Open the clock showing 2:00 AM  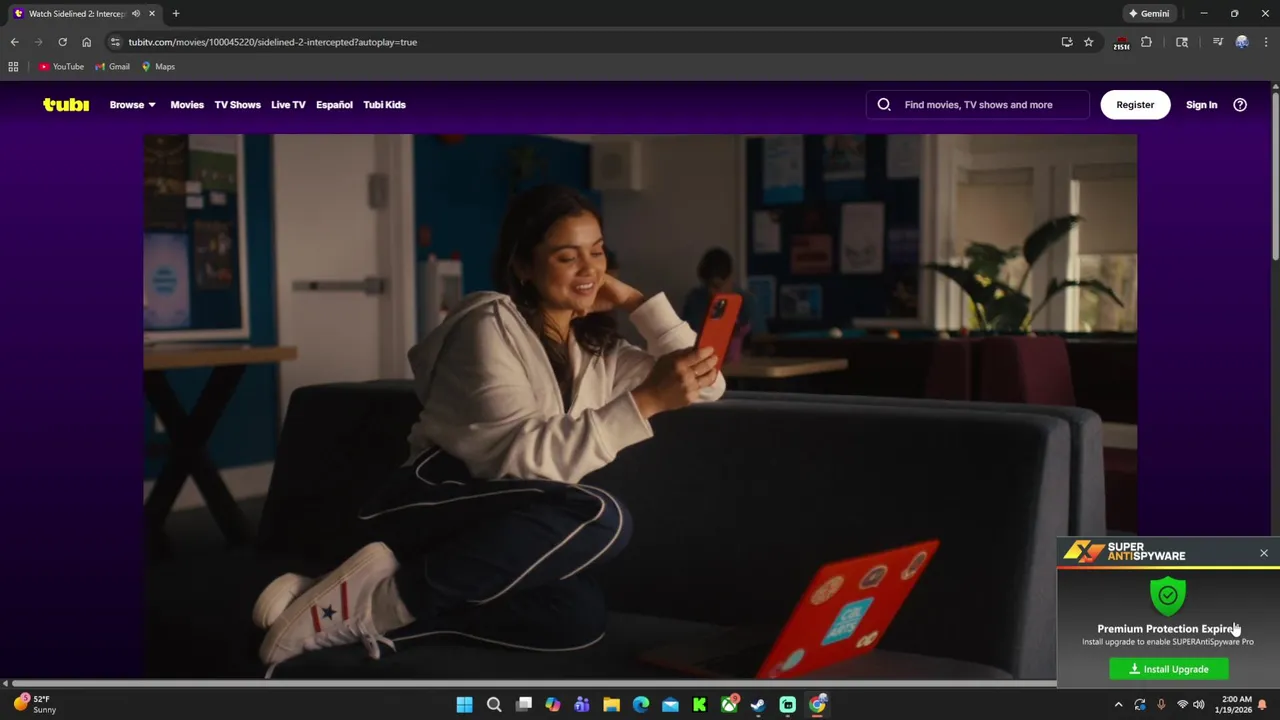[1236, 704]
